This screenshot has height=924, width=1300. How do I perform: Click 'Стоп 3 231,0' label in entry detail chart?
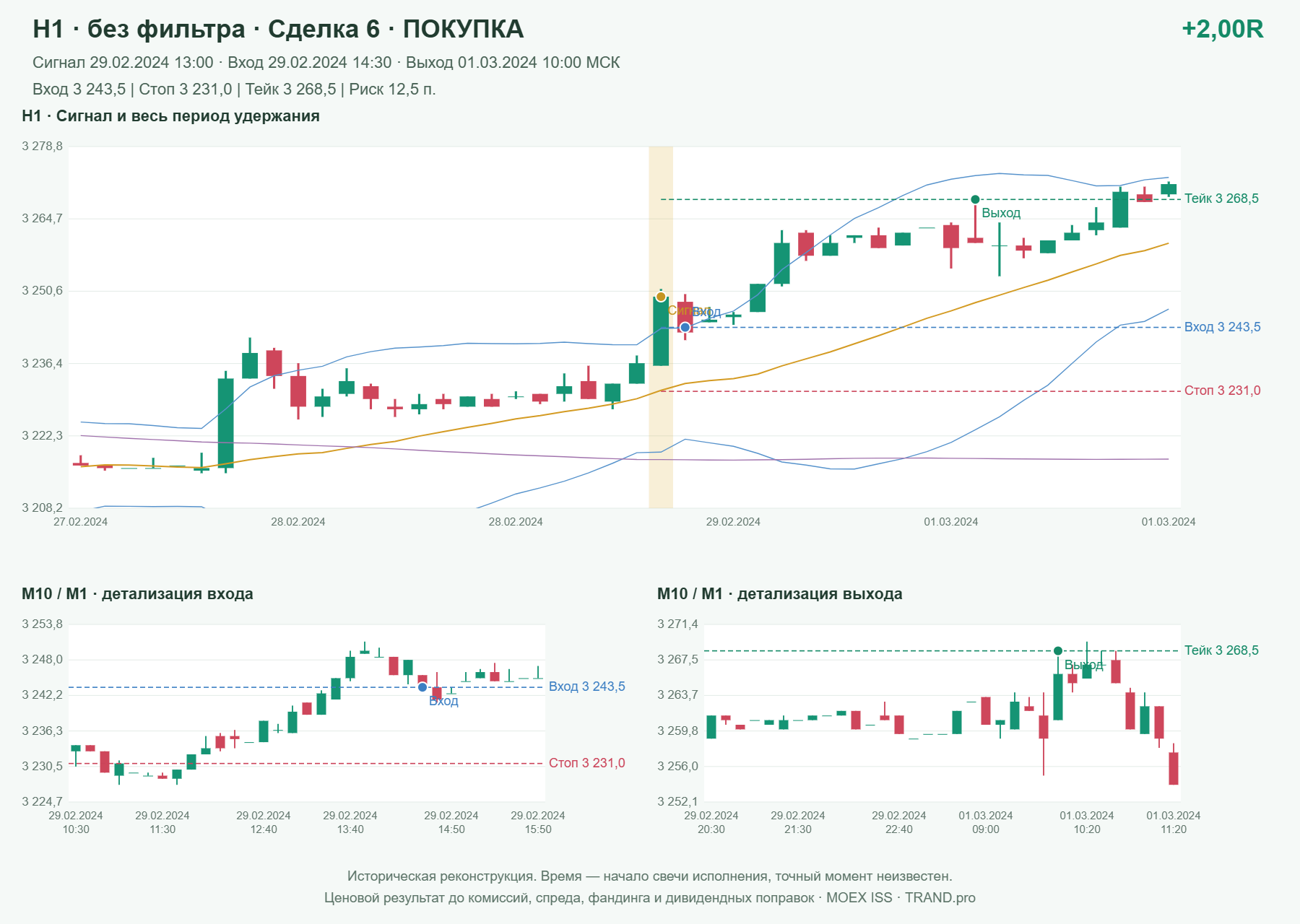point(586,763)
